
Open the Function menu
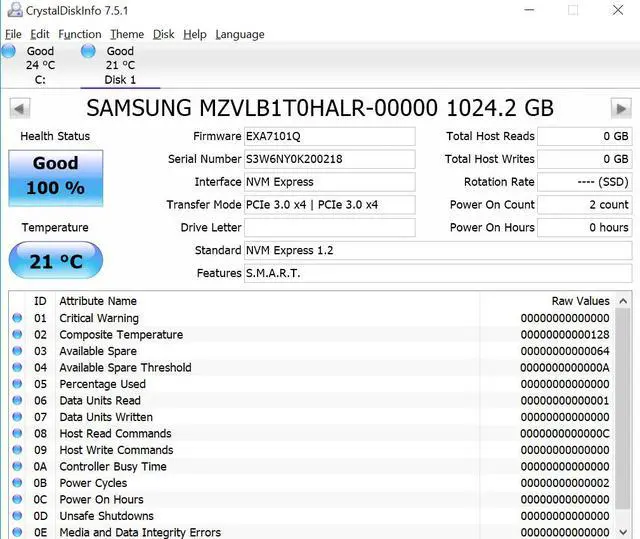[80, 34]
